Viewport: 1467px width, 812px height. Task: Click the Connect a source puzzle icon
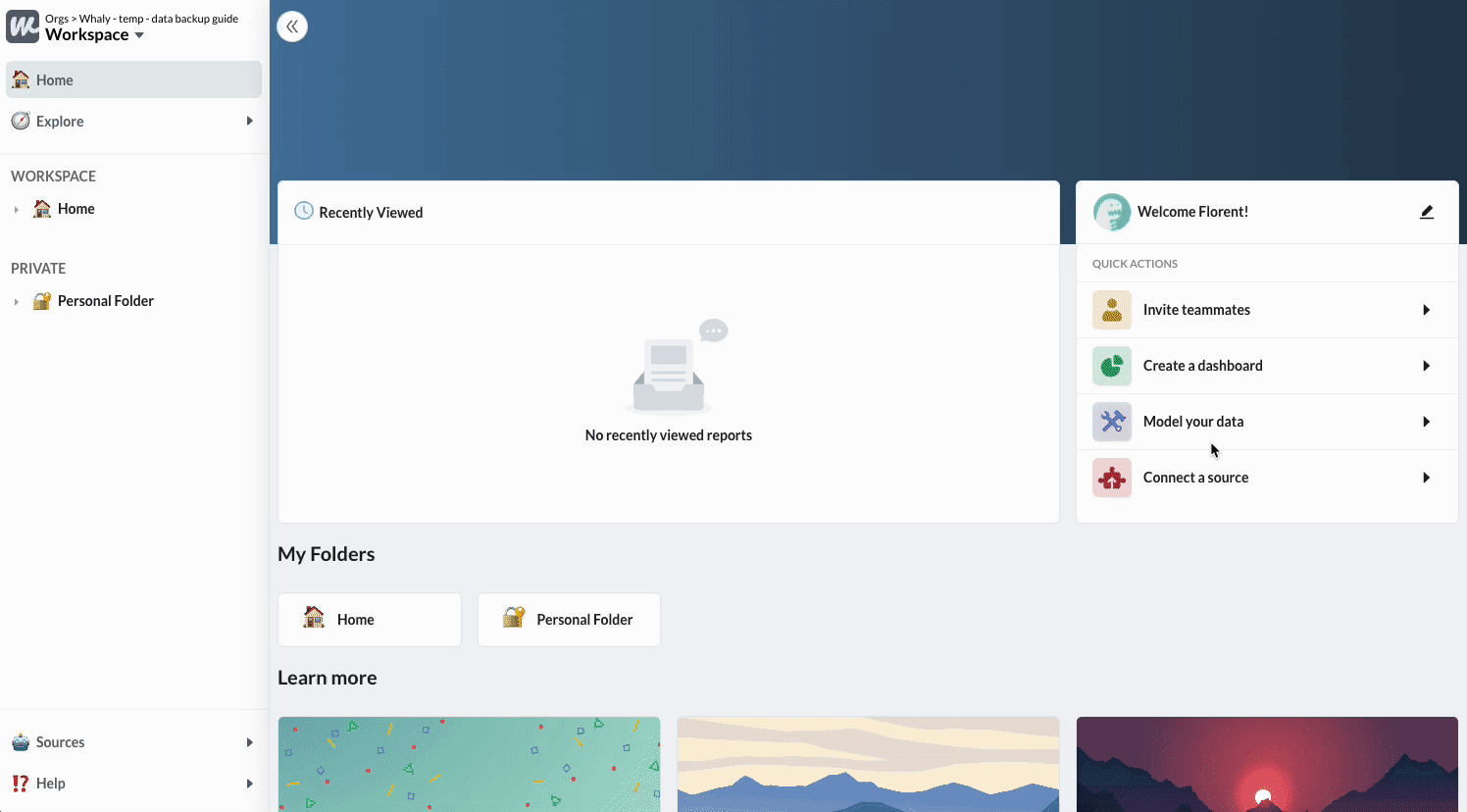pyautogui.click(x=1111, y=478)
